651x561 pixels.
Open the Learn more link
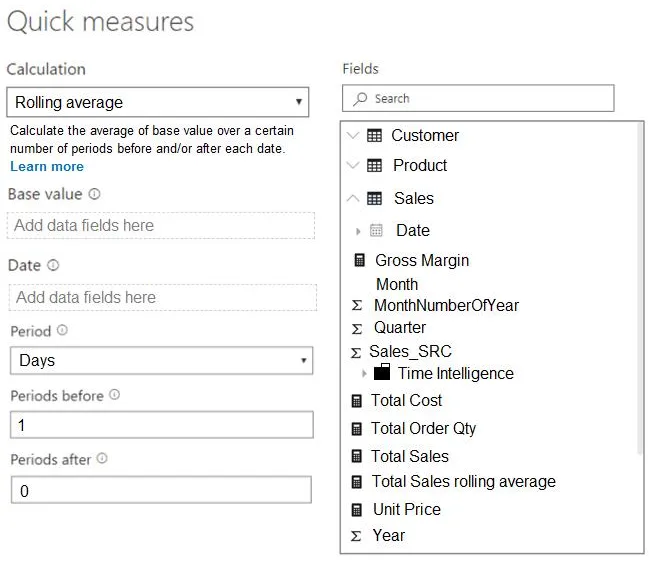[47, 166]
